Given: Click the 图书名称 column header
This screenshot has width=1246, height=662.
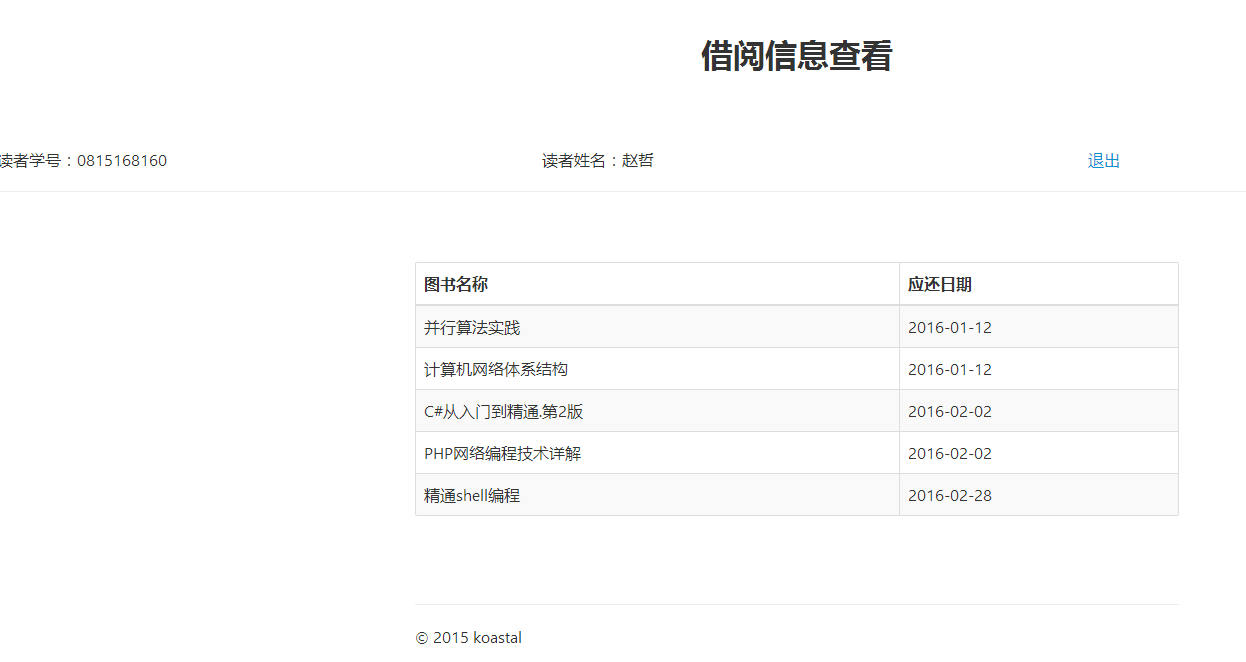Looking at the screenshot, I should click(x=456, y=285).
